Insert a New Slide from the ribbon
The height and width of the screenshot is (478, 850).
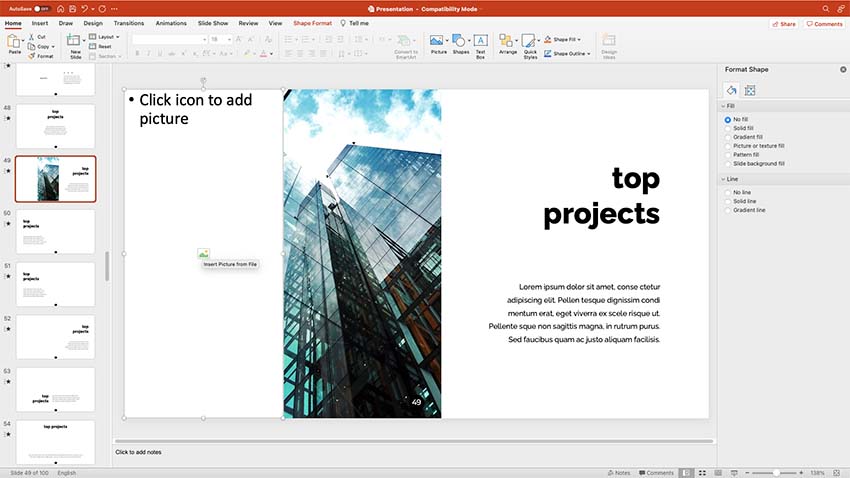click(x=75, y=42)
